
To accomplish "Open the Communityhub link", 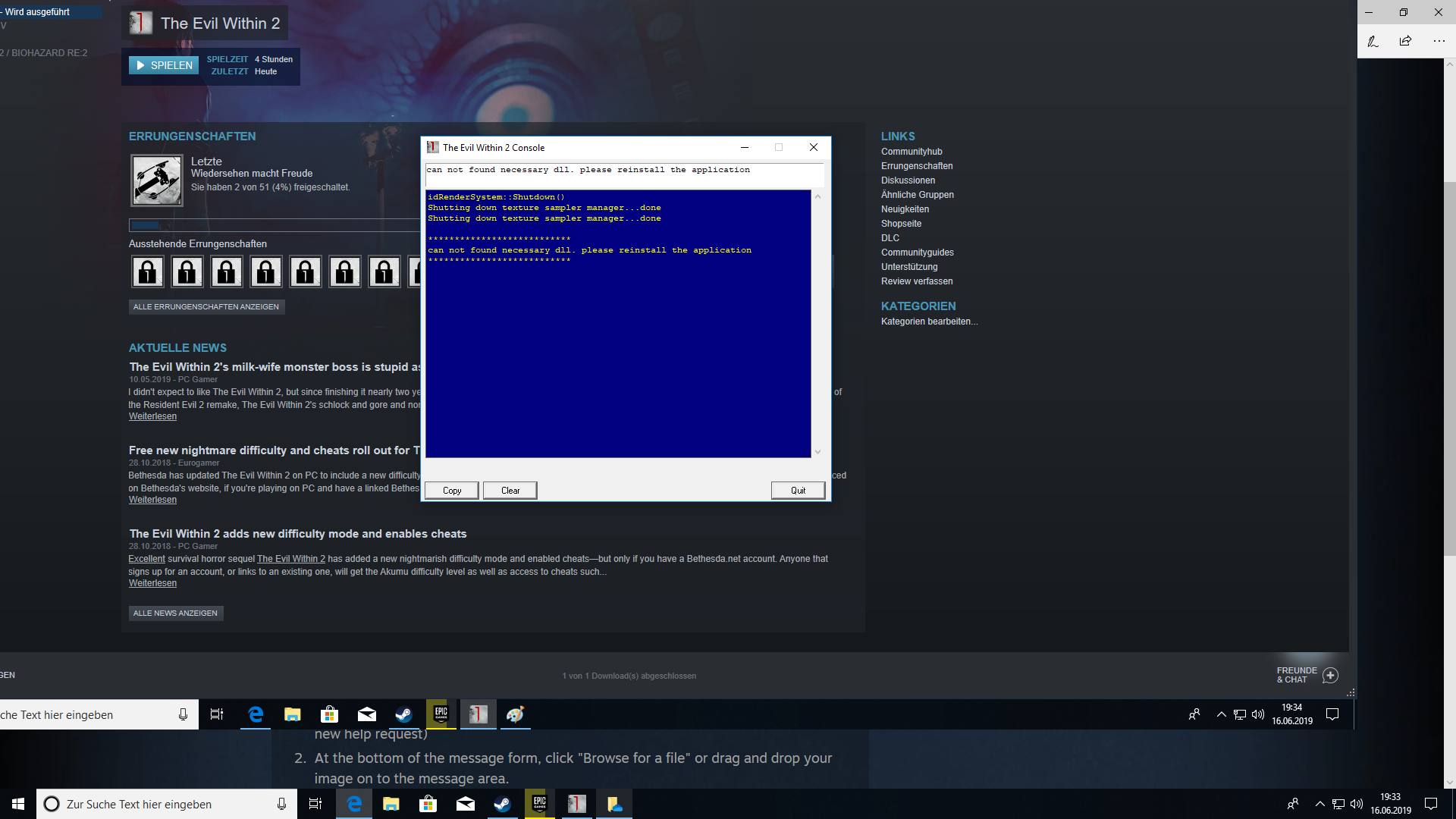I will pyautogui.click(x=912, y=152).
